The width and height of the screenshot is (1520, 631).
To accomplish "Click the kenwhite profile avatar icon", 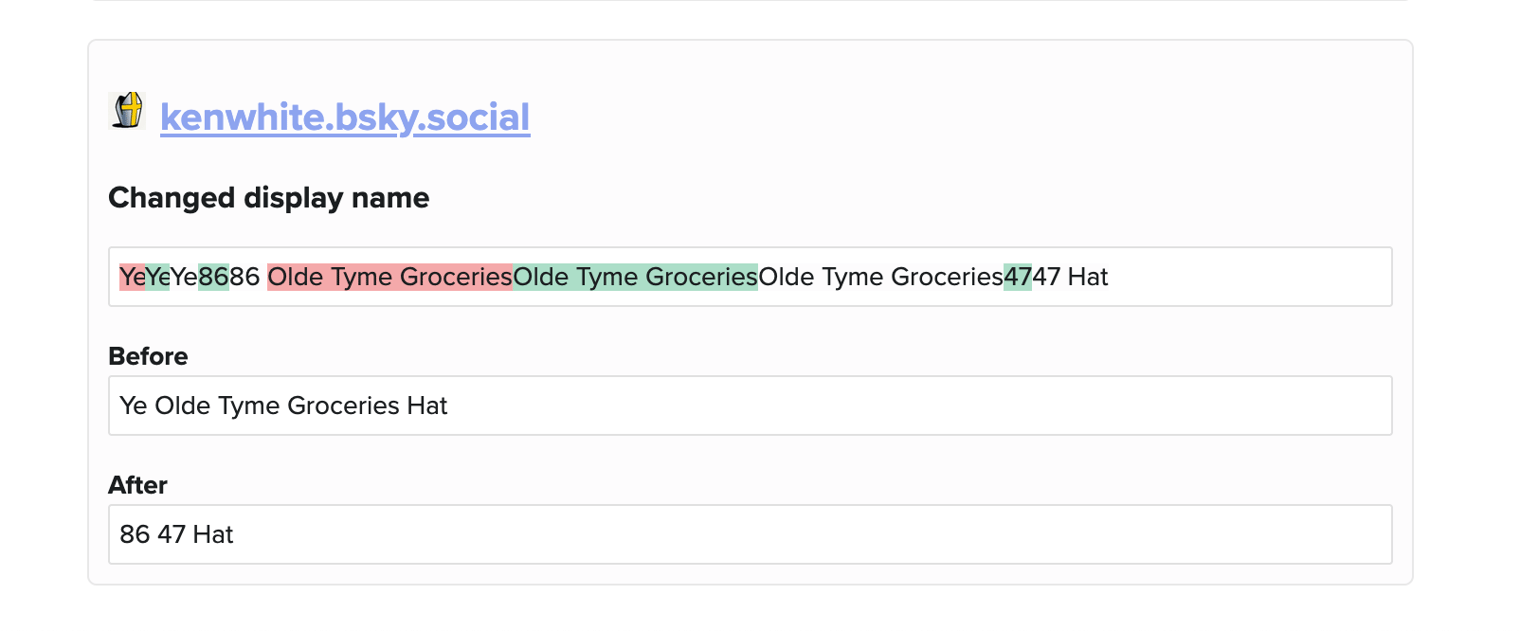I will tap(127, 111).
